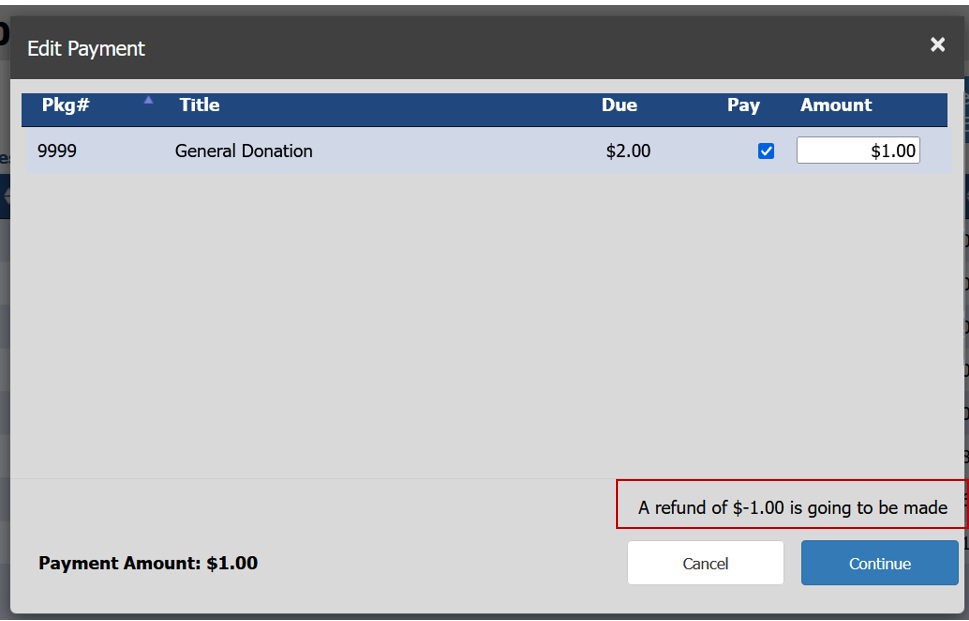Click the refund notice message
The image size is (969, 621).
coord(792,508)
